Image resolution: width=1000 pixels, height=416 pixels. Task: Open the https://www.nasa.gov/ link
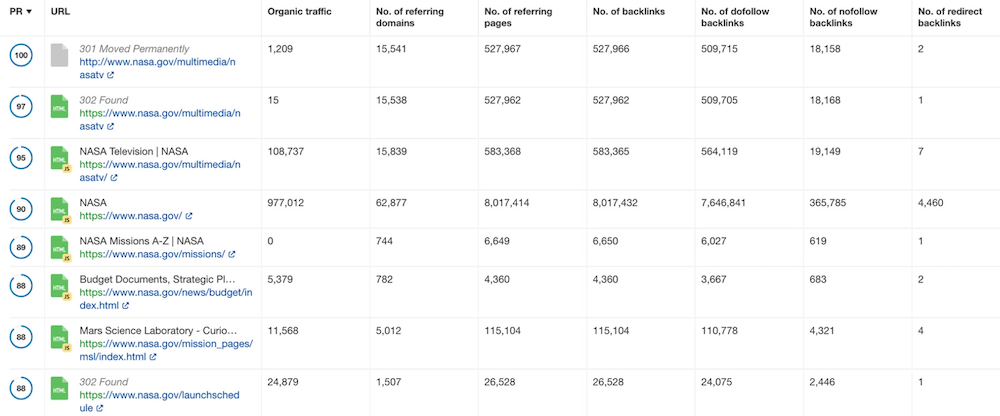(130, 216)
